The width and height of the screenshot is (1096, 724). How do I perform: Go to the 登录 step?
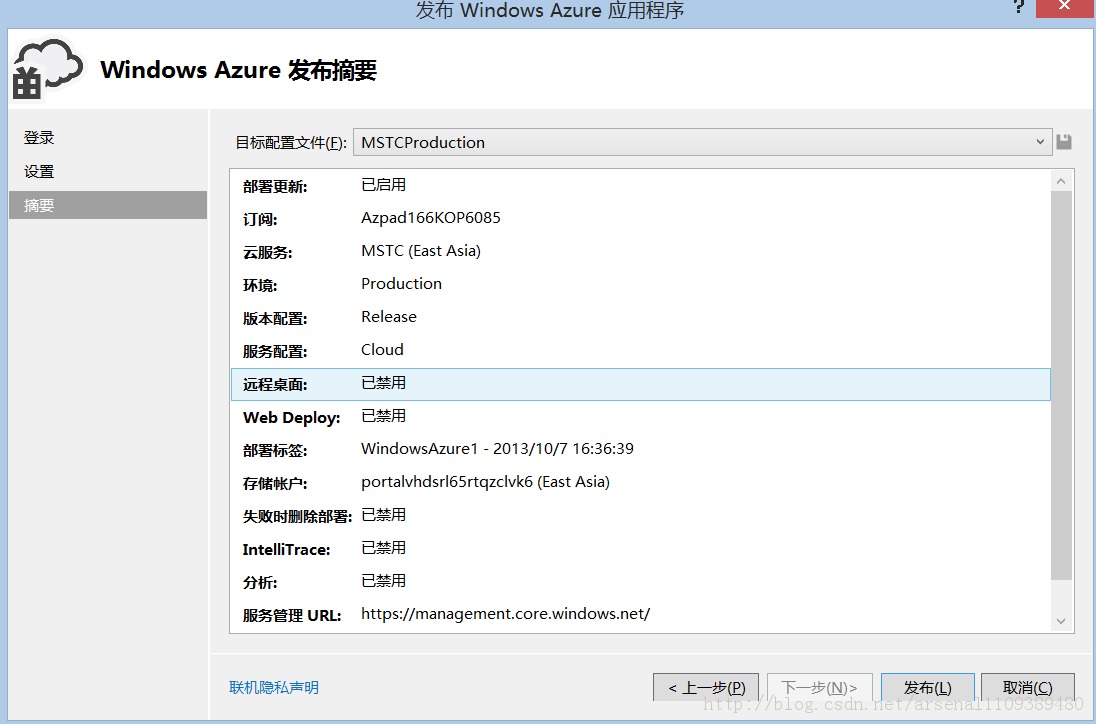[x=39, y=138]
